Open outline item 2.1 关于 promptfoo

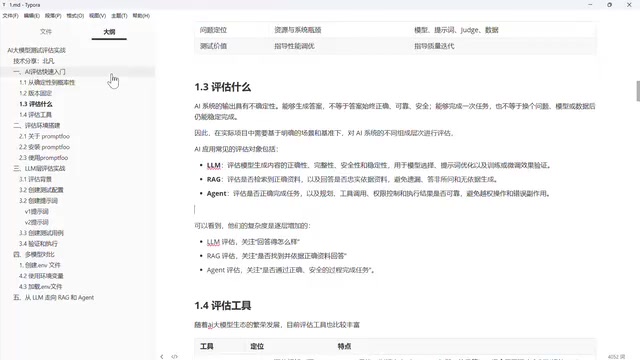click(44, 136)
